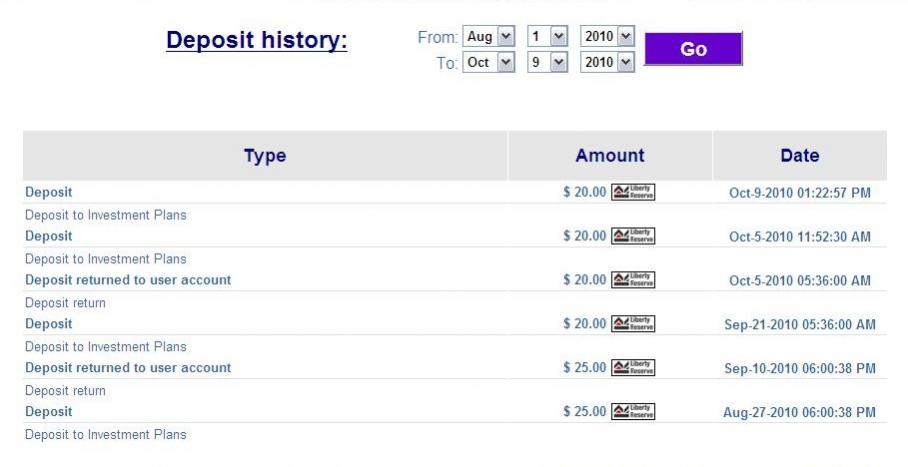Screen dimensions: 908x467
Task: Click the Type column header
Action: click(x=265, y=156)
